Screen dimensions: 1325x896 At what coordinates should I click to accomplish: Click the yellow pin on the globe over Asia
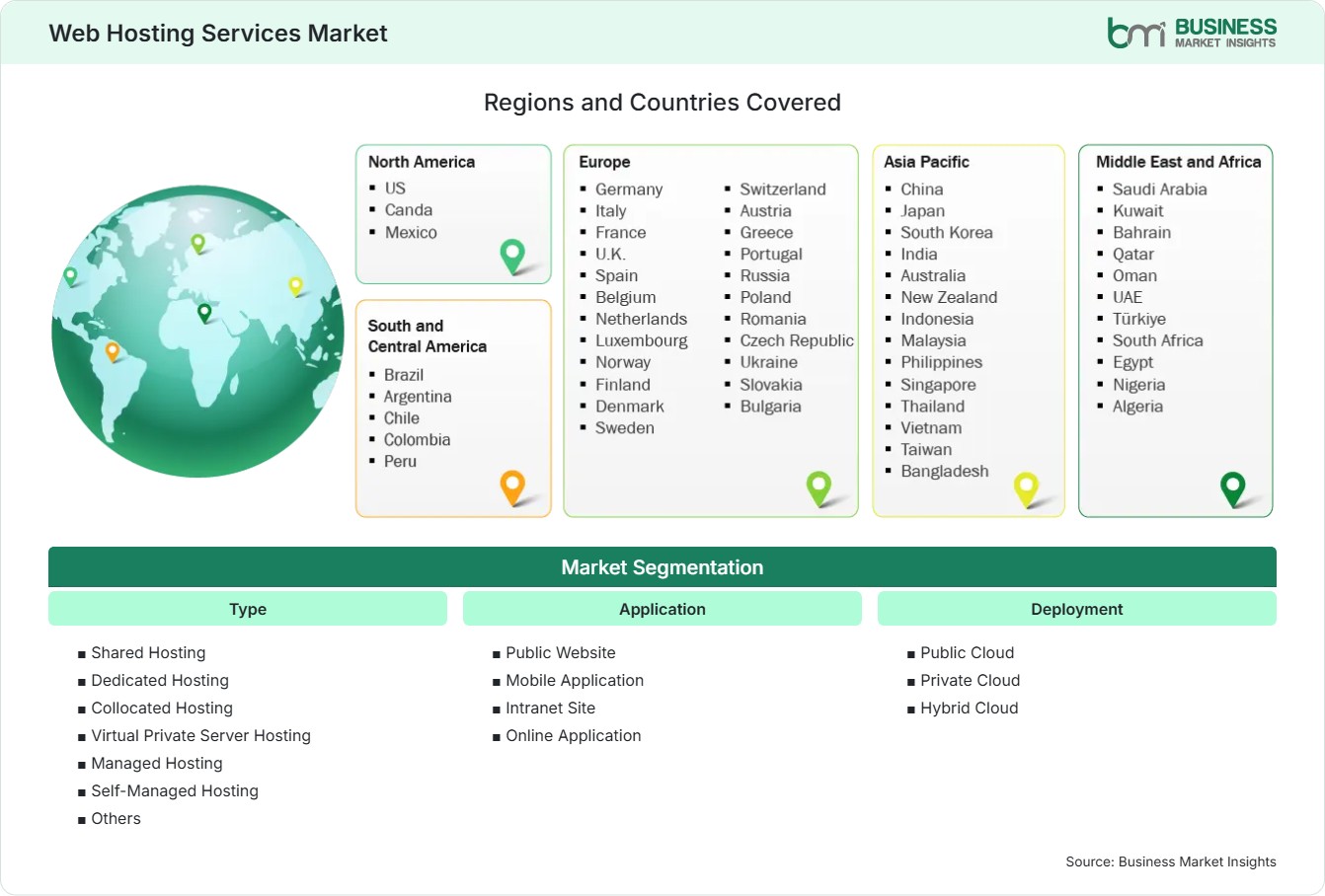(x=295, y=286)
